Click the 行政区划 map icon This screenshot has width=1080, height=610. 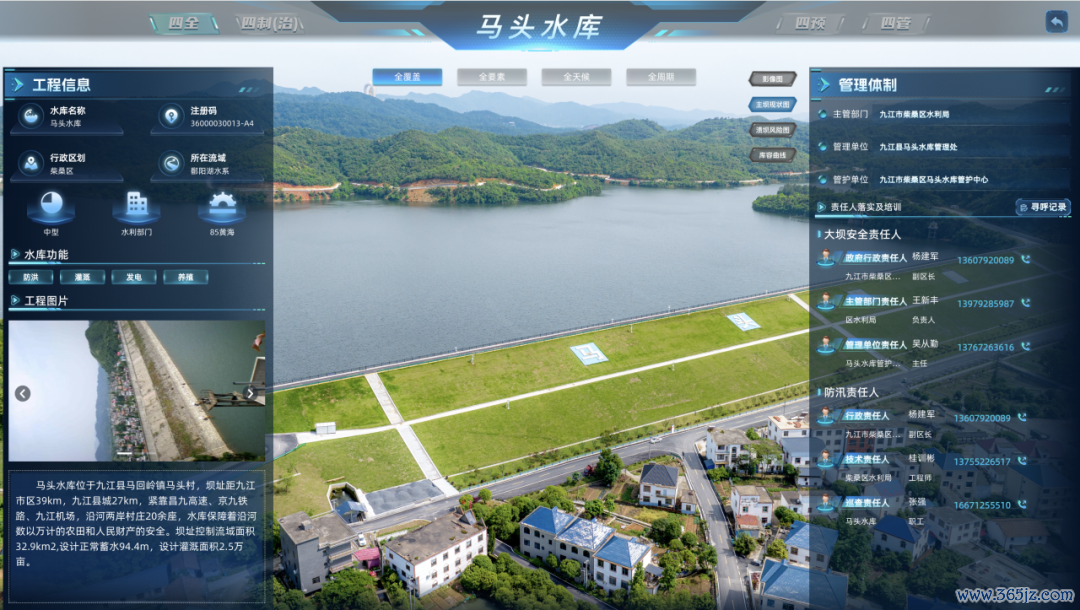click(31, 163)
